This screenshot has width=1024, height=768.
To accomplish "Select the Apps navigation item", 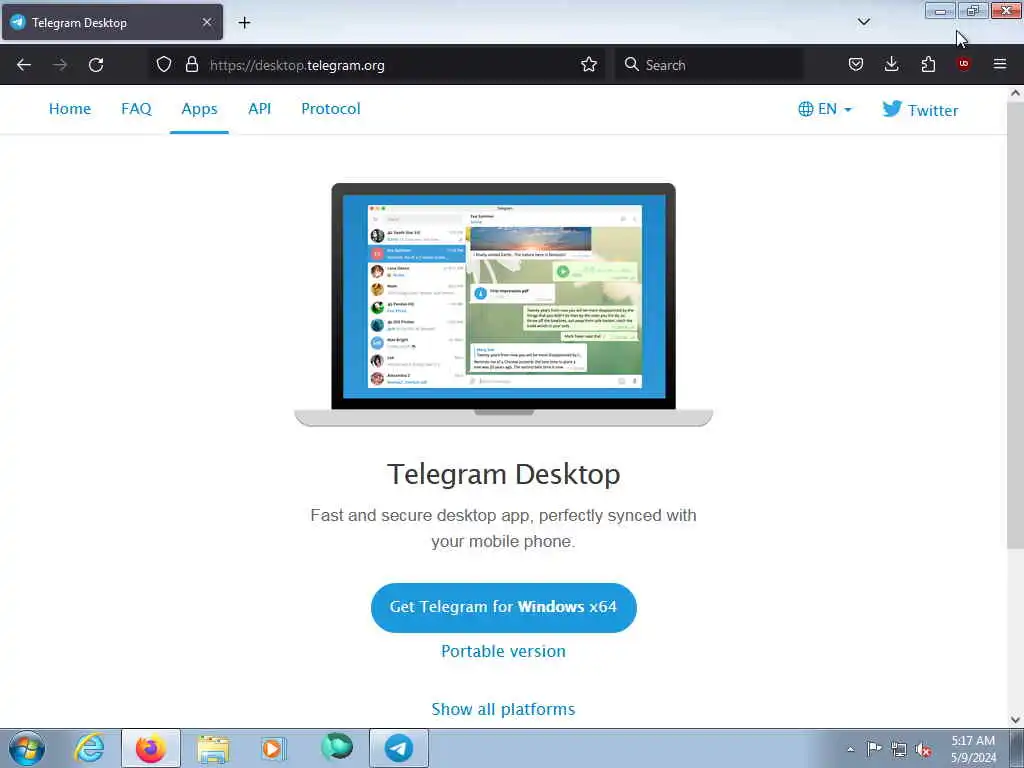I will (199, 109).
